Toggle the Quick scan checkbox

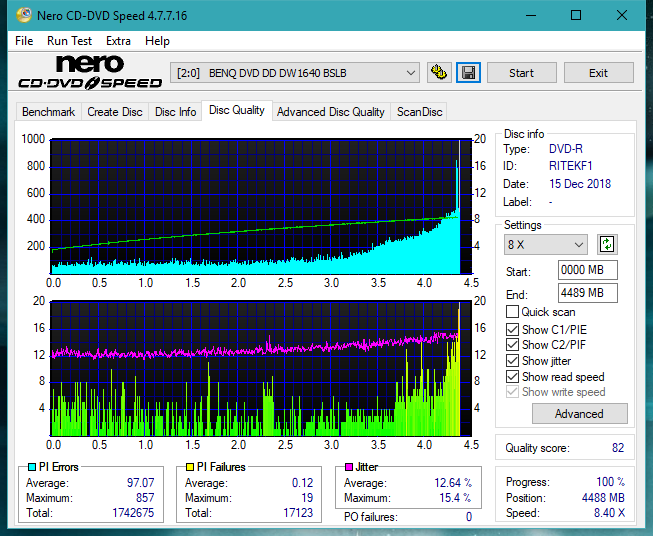[x=512, y=312]
